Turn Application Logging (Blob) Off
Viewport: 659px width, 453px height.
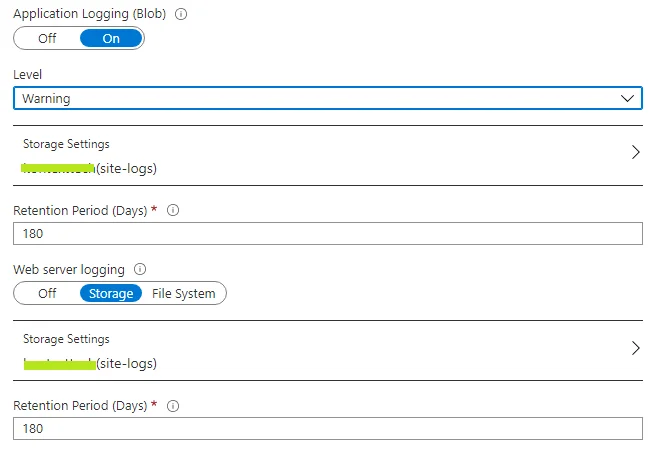[x=47, y=39]
